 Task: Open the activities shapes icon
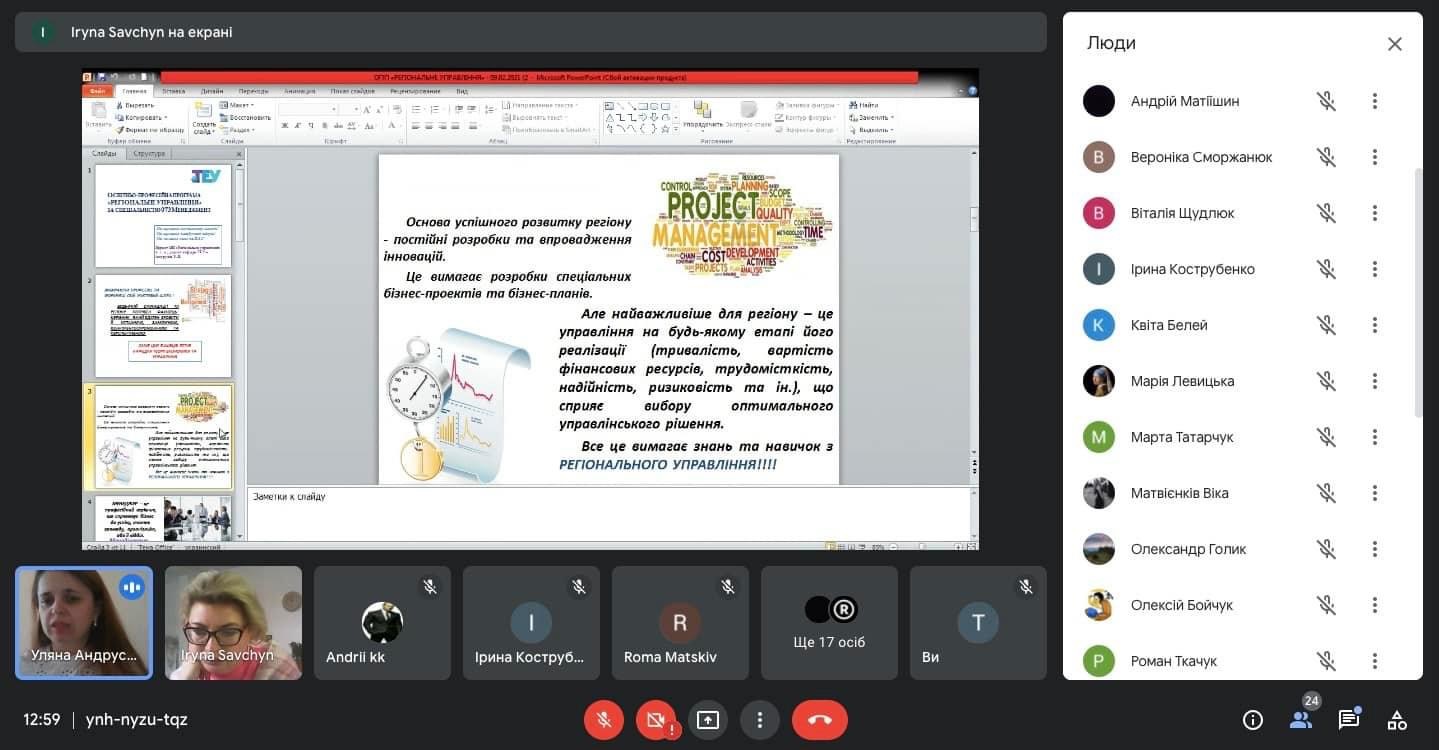(x=1397, y=720)
